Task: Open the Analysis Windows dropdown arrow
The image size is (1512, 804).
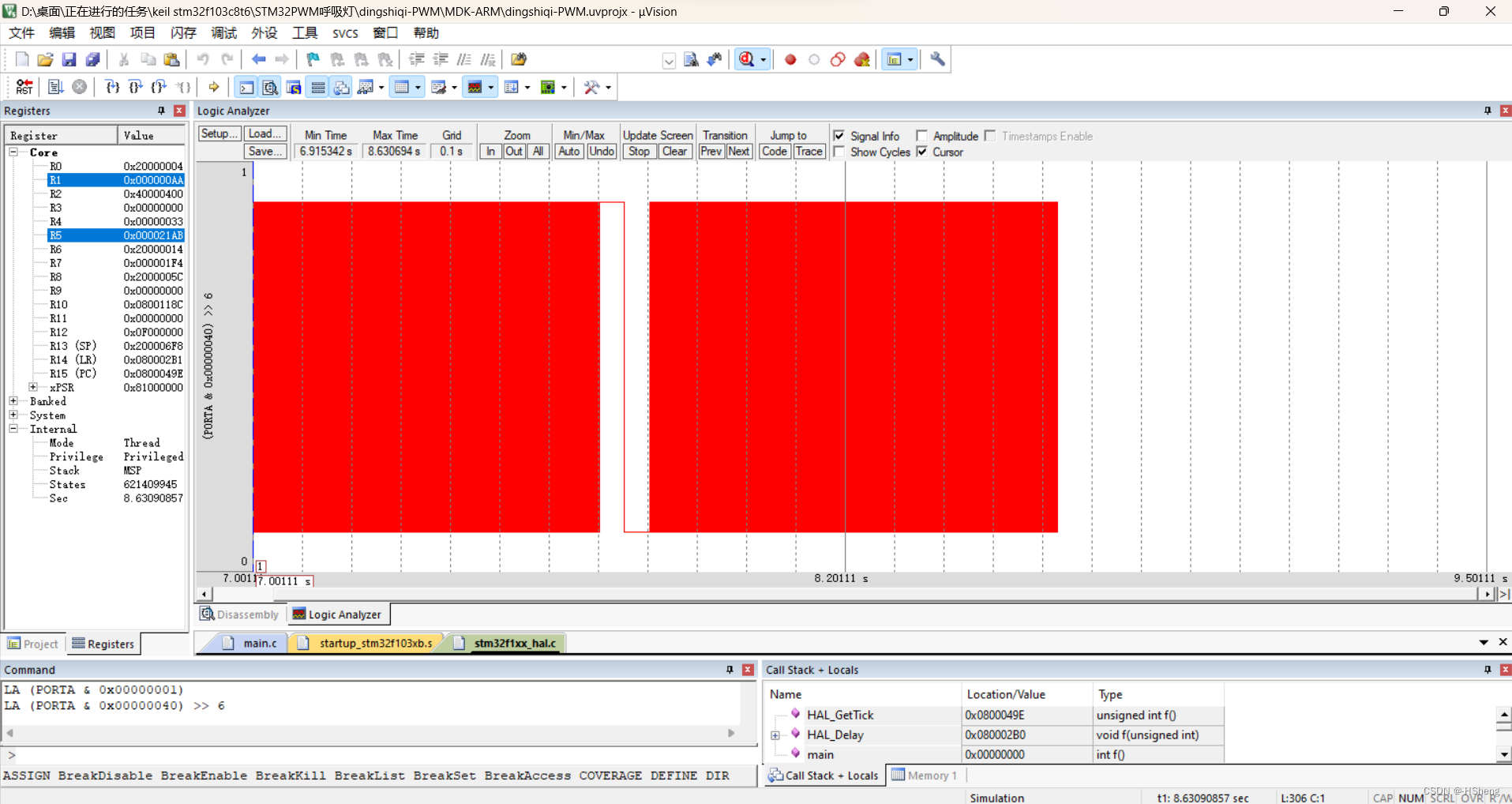Action: click(x=491, y=87)
